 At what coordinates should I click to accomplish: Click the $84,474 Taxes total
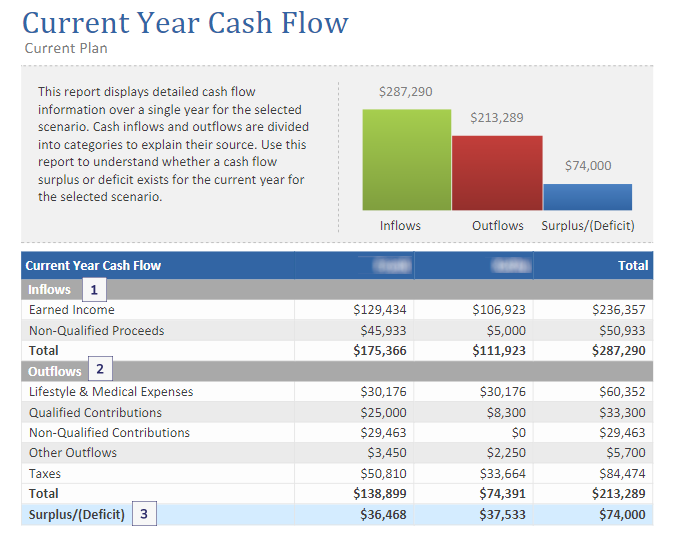pyautogui.click(x=622, y=474)
